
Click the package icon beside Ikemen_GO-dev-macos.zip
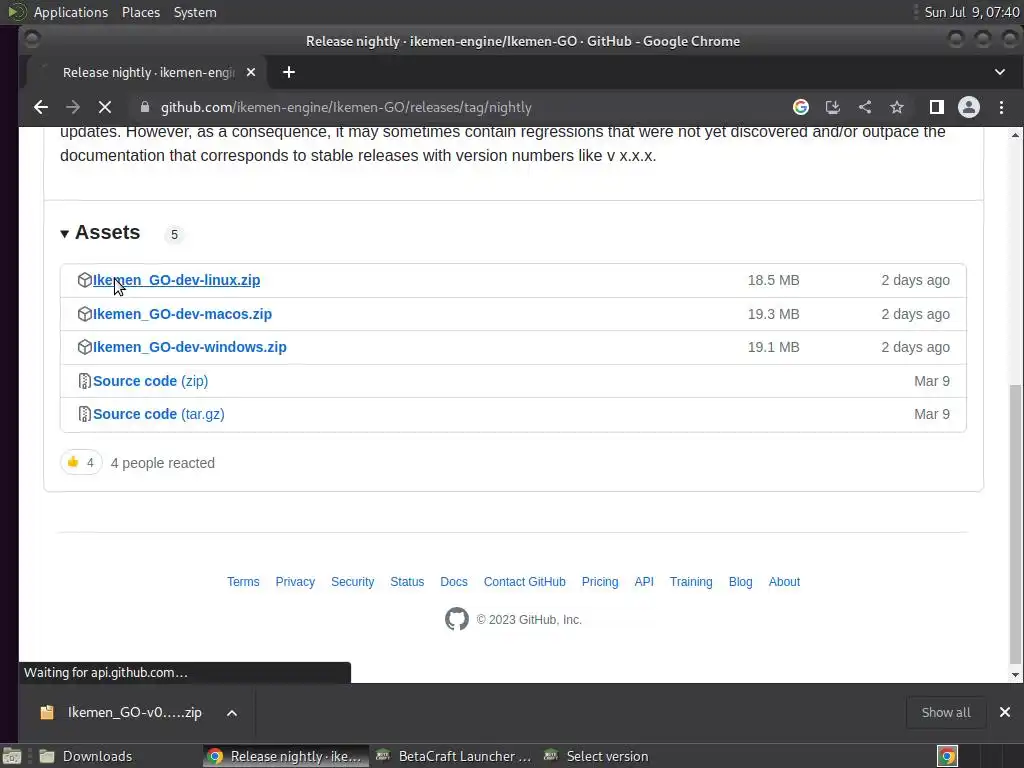click(84, 314)
